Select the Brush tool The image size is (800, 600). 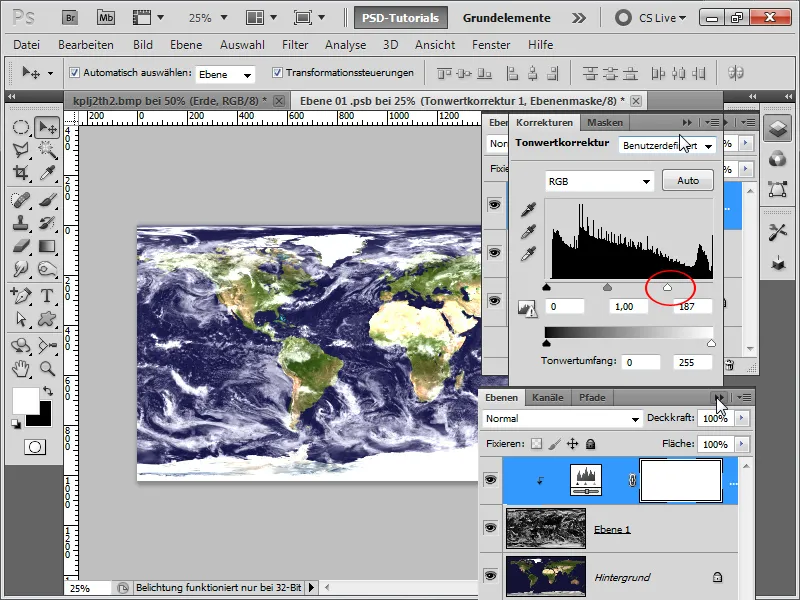47,199
